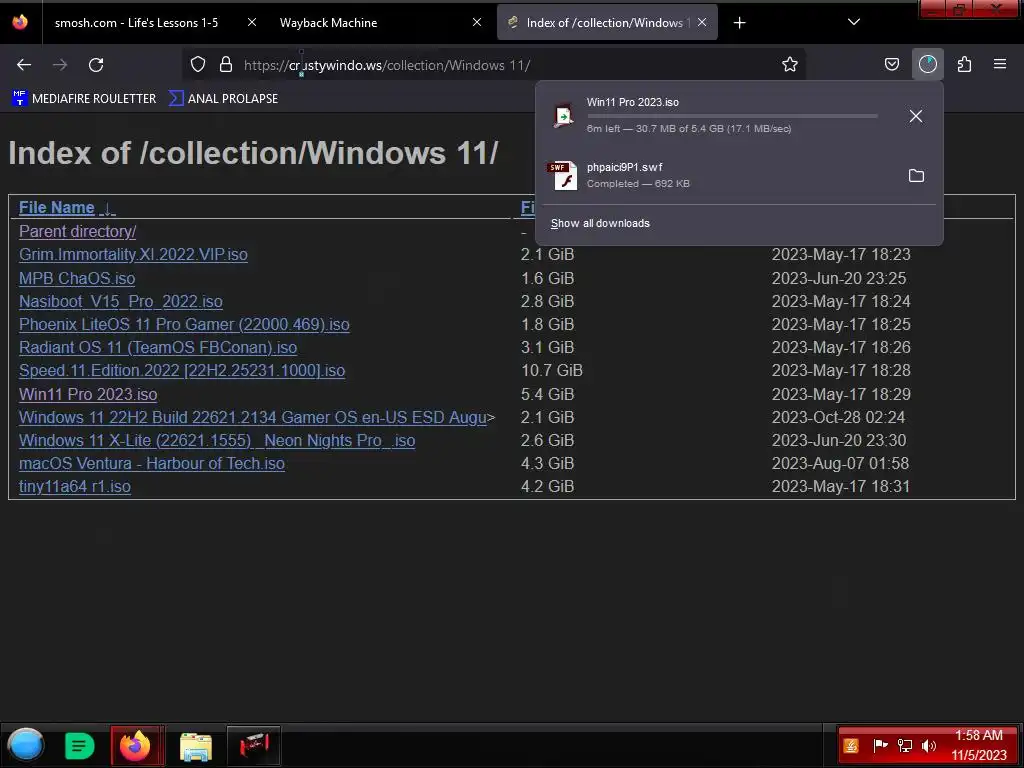Download Grim.Immortality.XI.2022.VIP.iso
The image size is (1024, 768).
133,254
